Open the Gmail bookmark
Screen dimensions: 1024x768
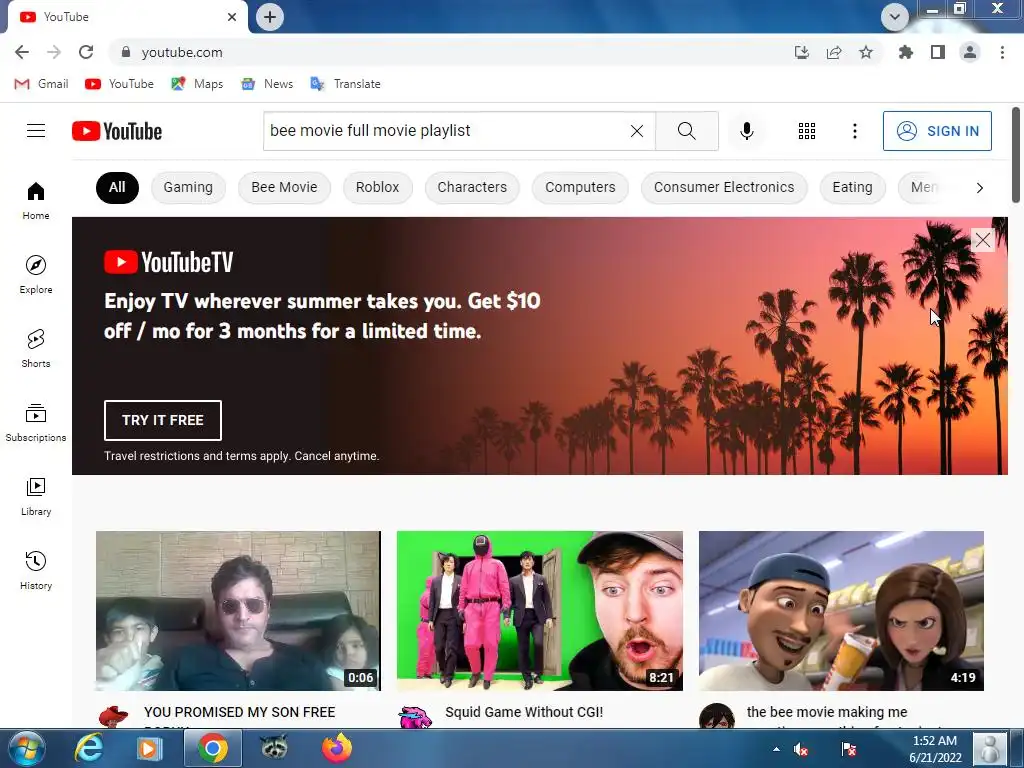41,84
